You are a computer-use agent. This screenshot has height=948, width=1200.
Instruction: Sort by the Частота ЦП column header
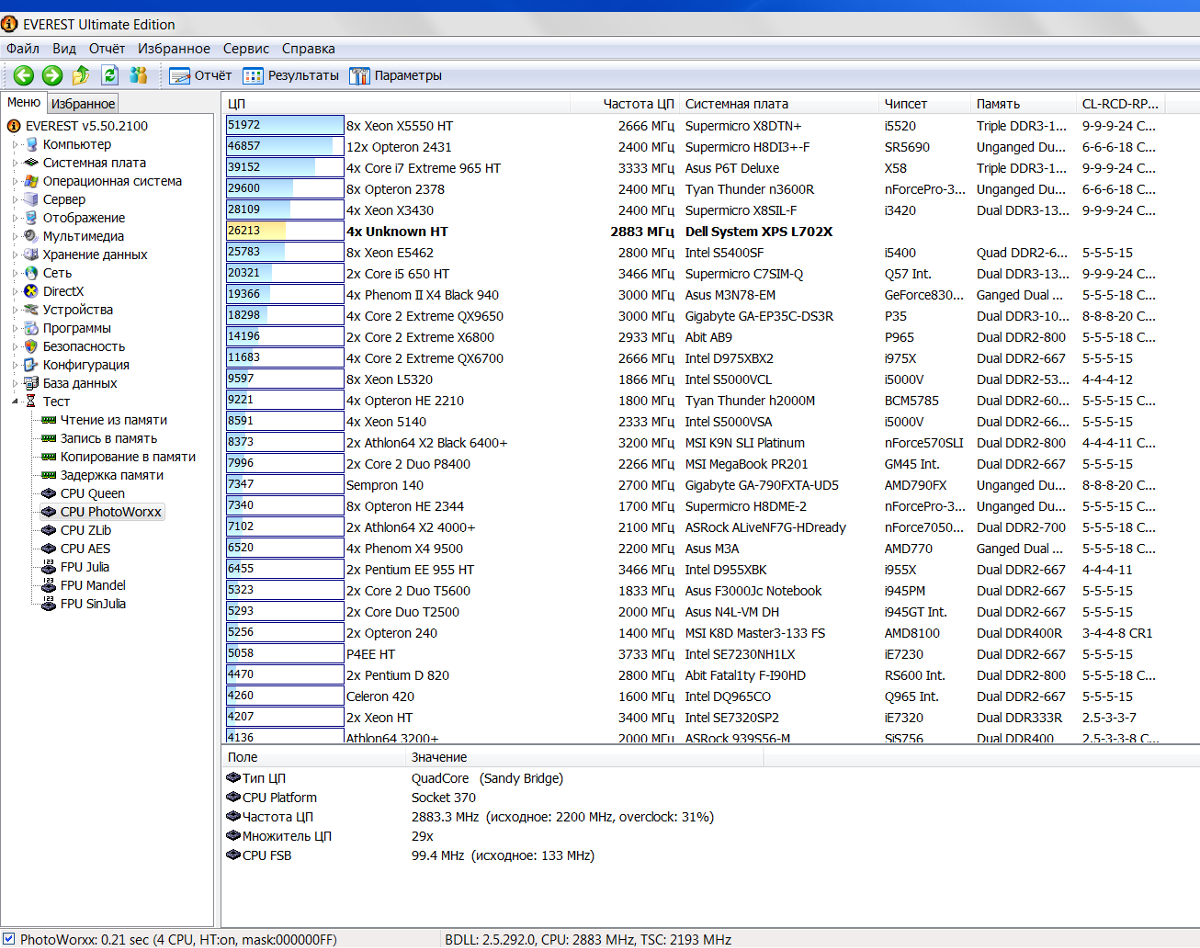625,103
